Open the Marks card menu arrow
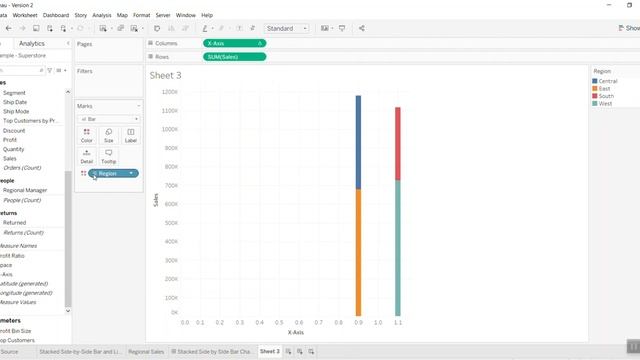 pos(138,106)
